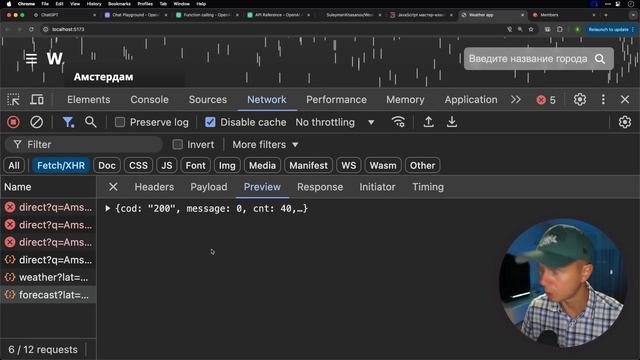Select the successful direct?q=Ams request
Image resolution: width=640 pixels, height=360 pixels.
[48, 260]
